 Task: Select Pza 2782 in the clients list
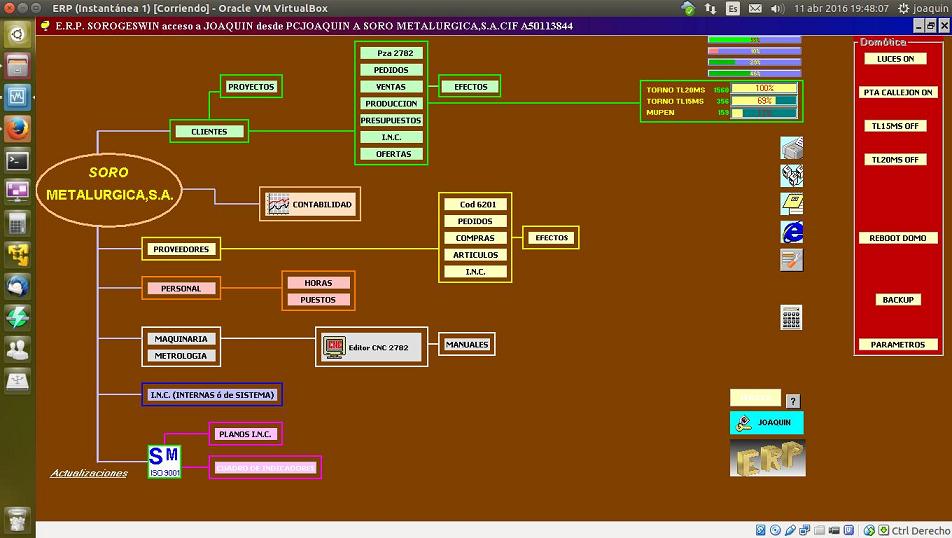click(391, 53)
